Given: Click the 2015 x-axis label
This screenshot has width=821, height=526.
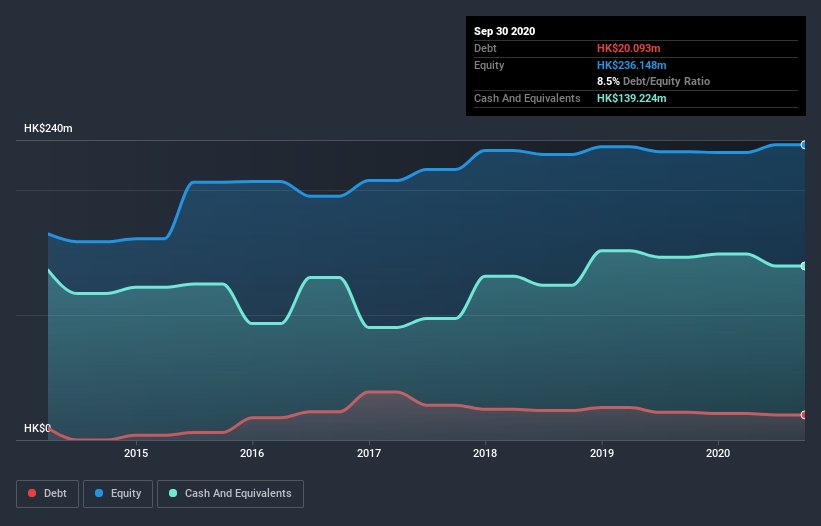Looking at the screenshot, I should 136,453.
